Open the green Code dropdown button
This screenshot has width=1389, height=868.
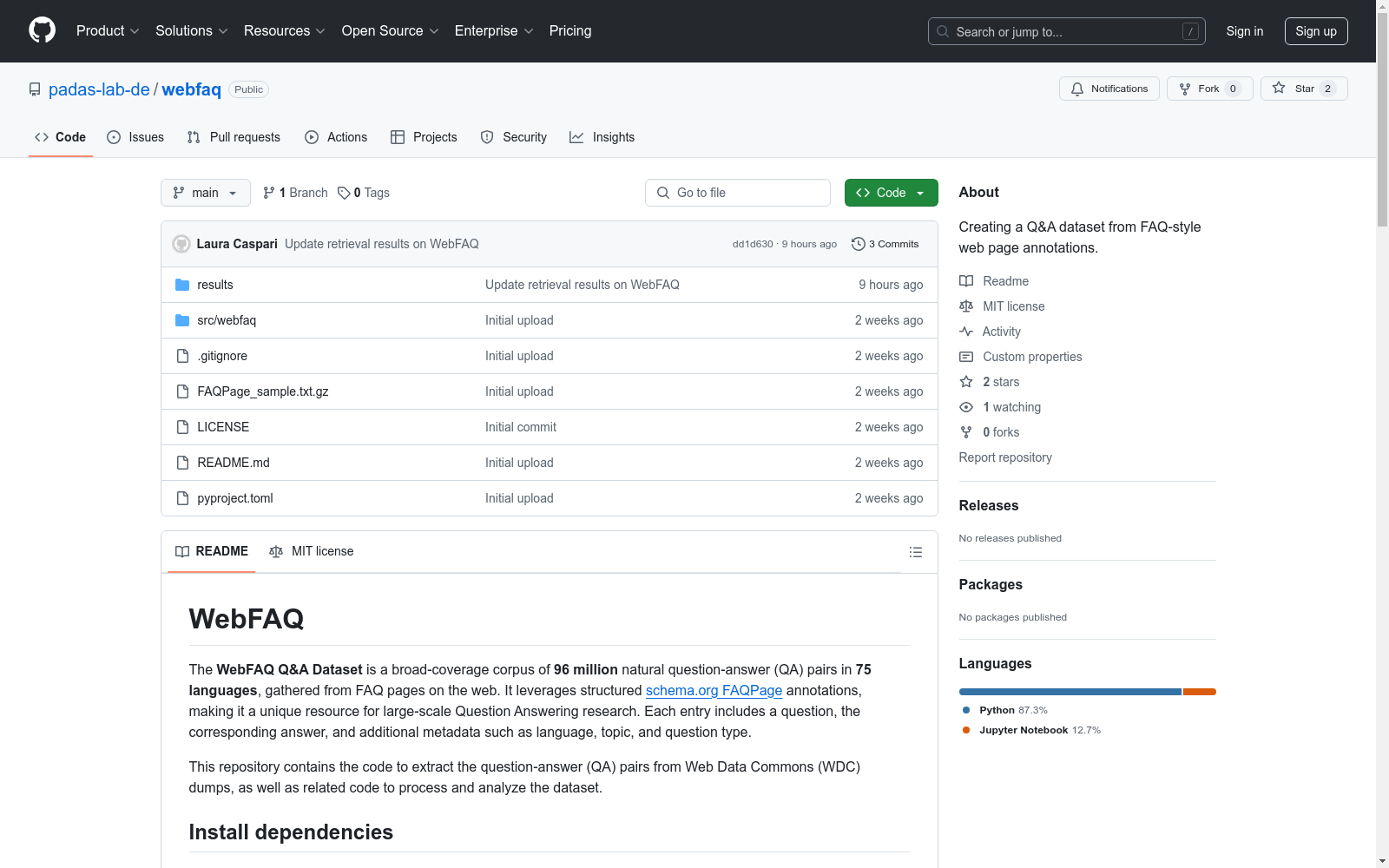(891, 193)
